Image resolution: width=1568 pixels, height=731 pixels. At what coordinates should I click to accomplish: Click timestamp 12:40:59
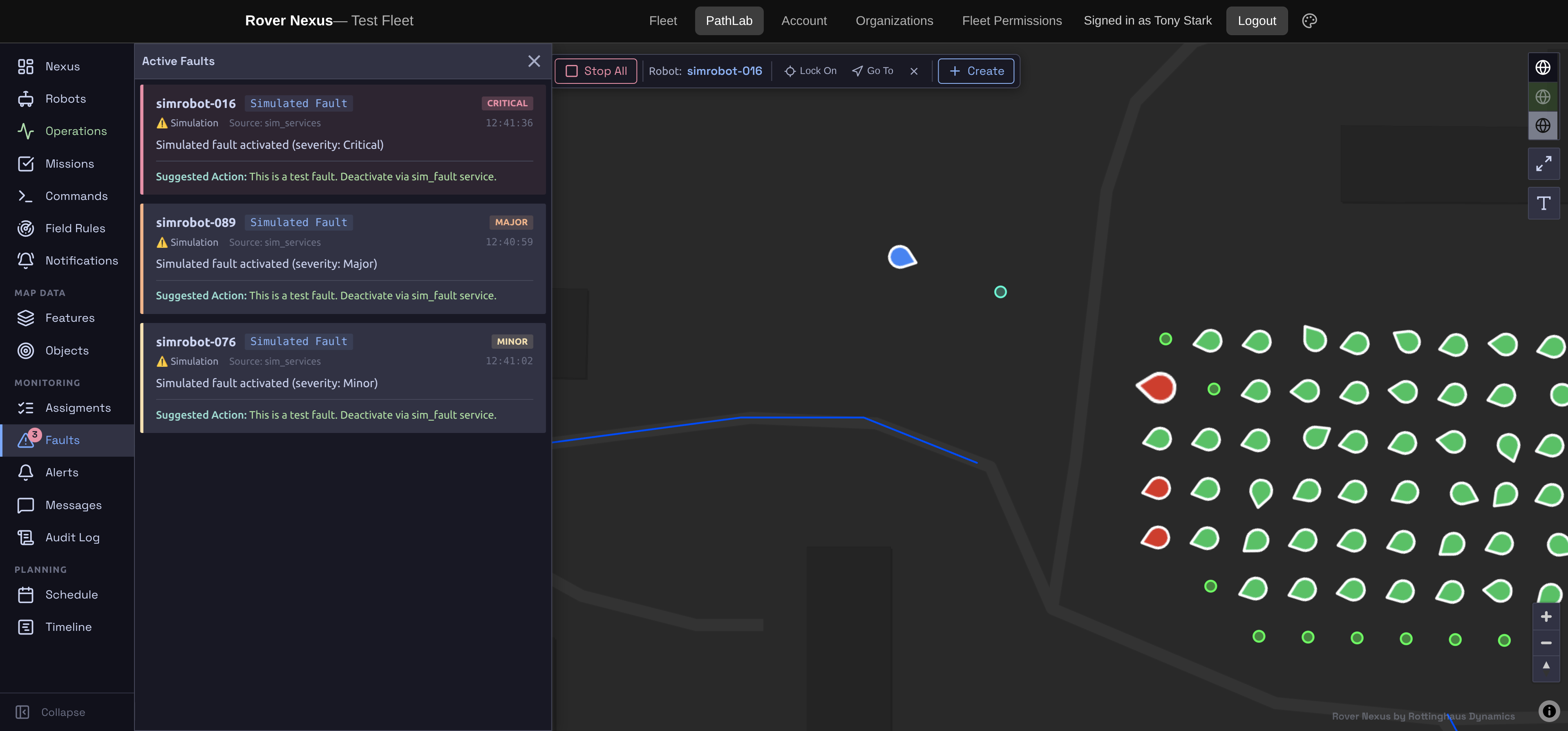tap(509, 242)
